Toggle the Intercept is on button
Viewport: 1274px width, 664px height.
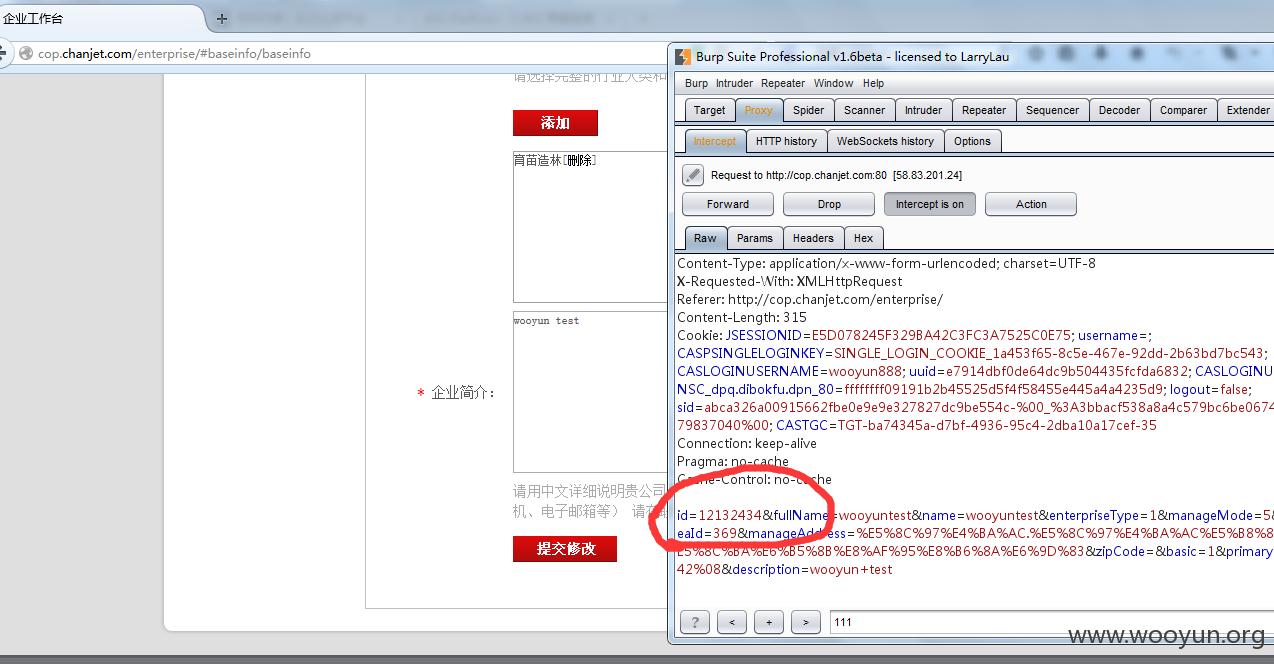click(x=929, y=204)
